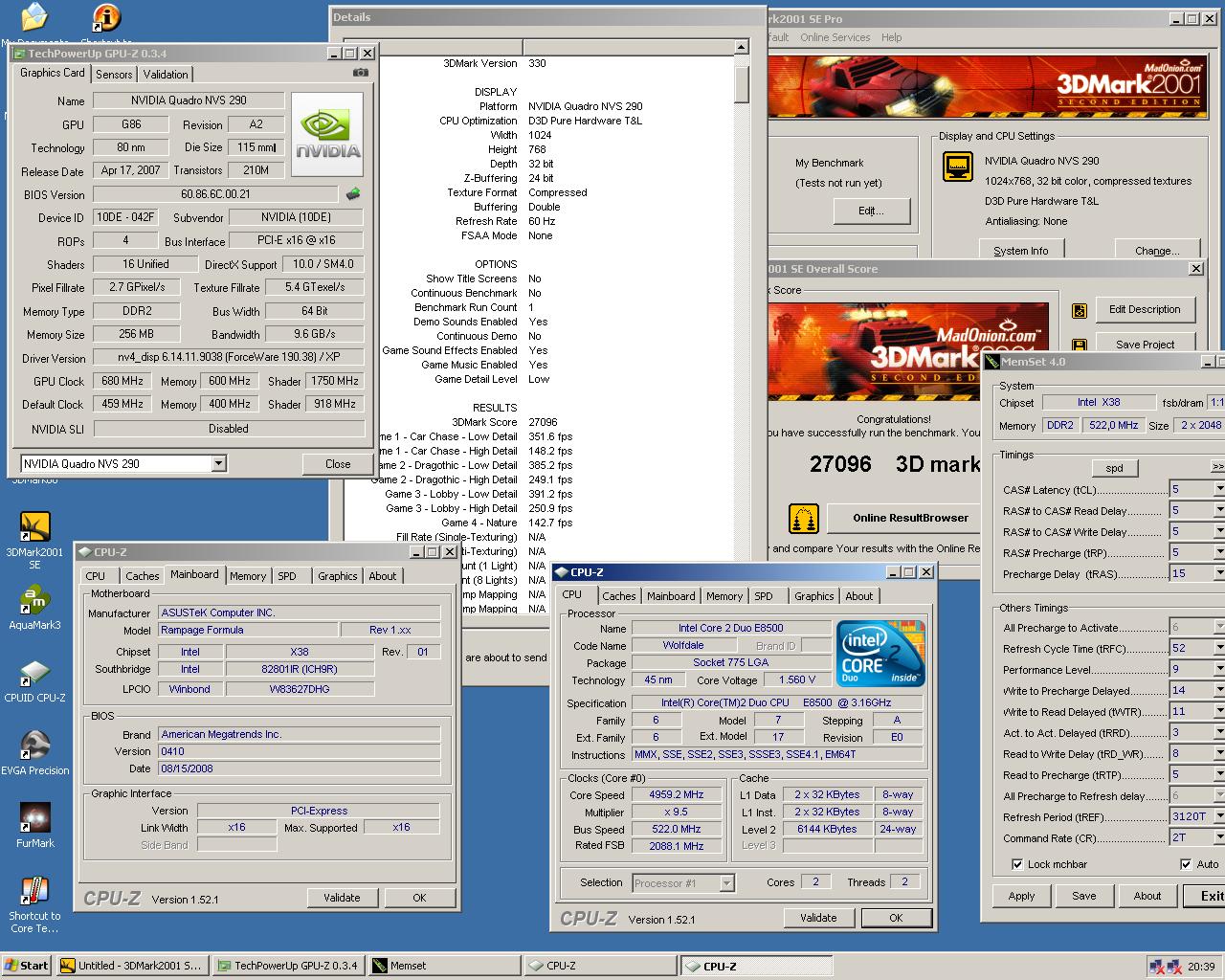The height and width of the screenshot is (980, 1225).
Task: Toggle the Lock mchbar checkbox
Action: point(1018,864)
